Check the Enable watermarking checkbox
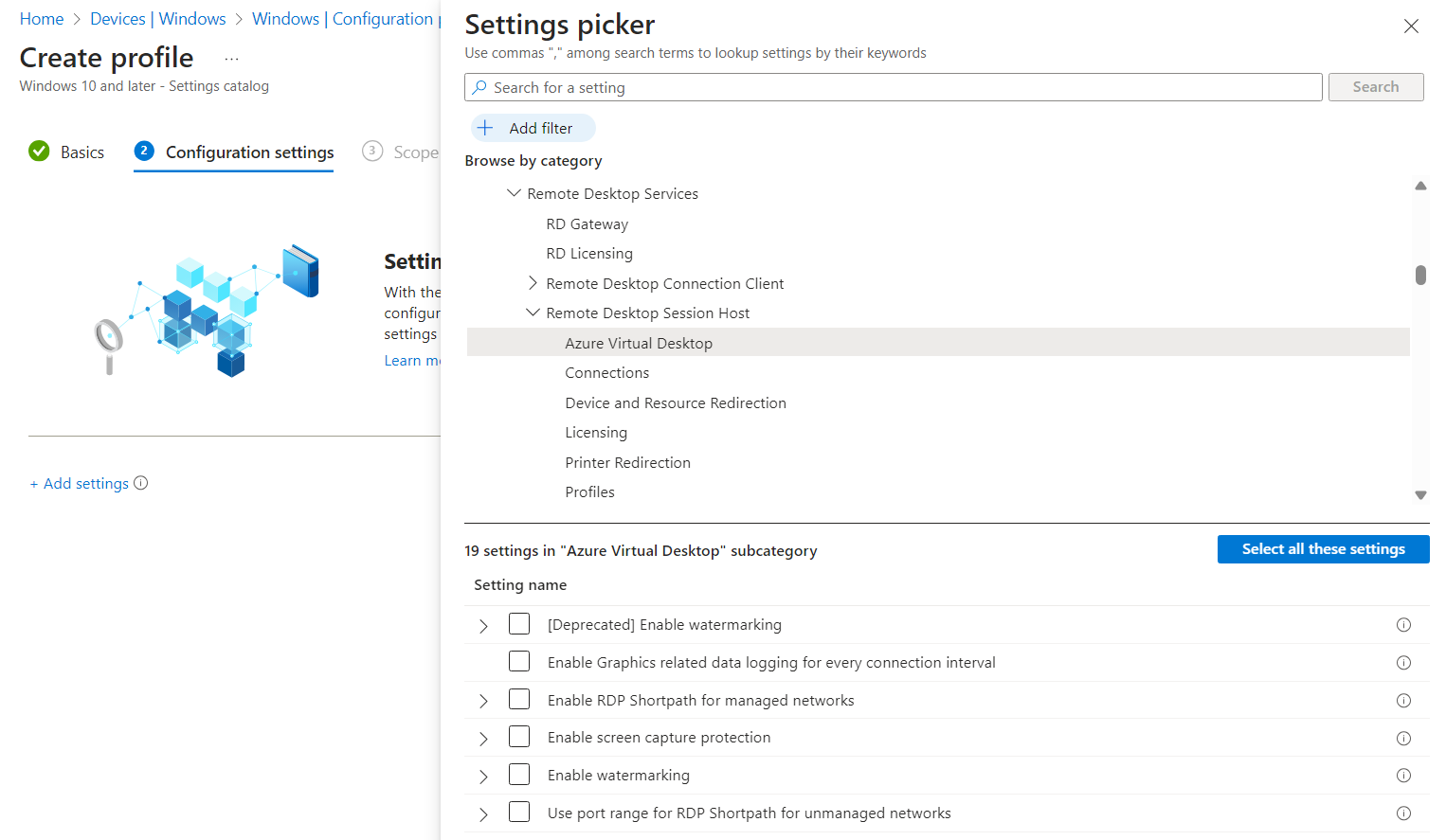 (518, 774)
